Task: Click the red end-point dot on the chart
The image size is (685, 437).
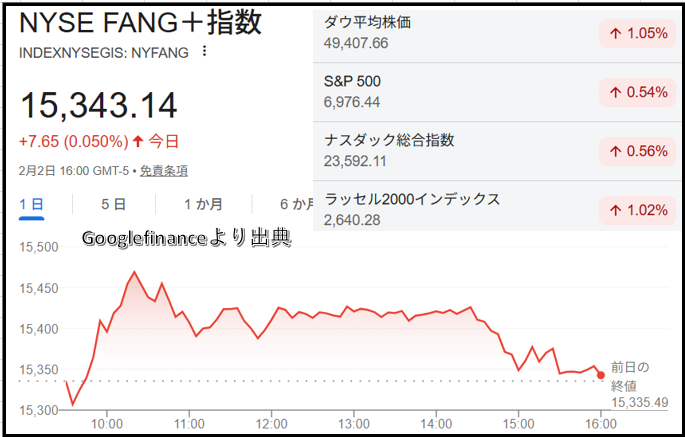Action: 600,375
